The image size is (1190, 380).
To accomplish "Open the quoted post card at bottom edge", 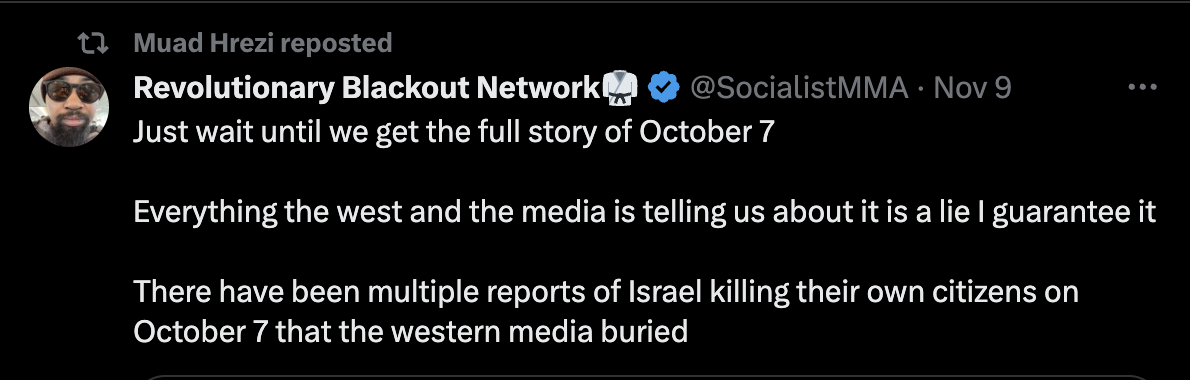I will (x=647, y=376).
